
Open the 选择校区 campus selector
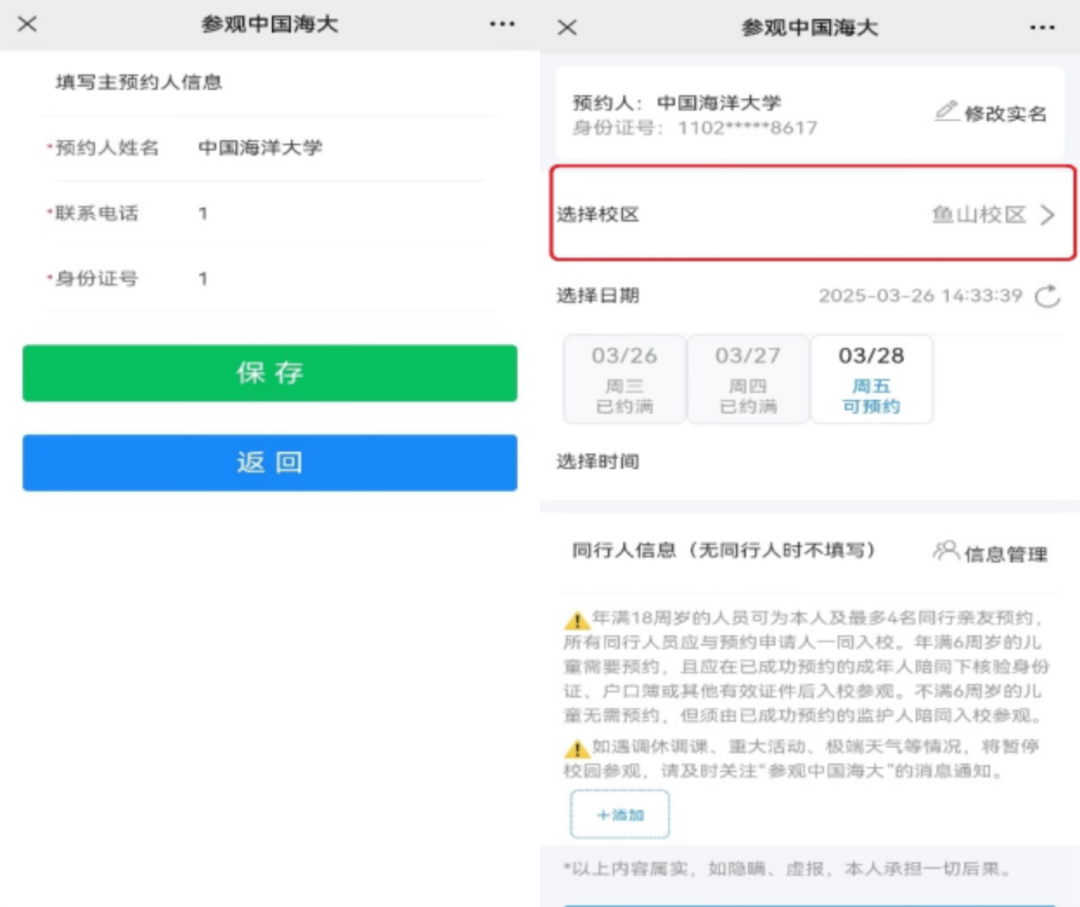pyautogui.click(x=813, y=213)
